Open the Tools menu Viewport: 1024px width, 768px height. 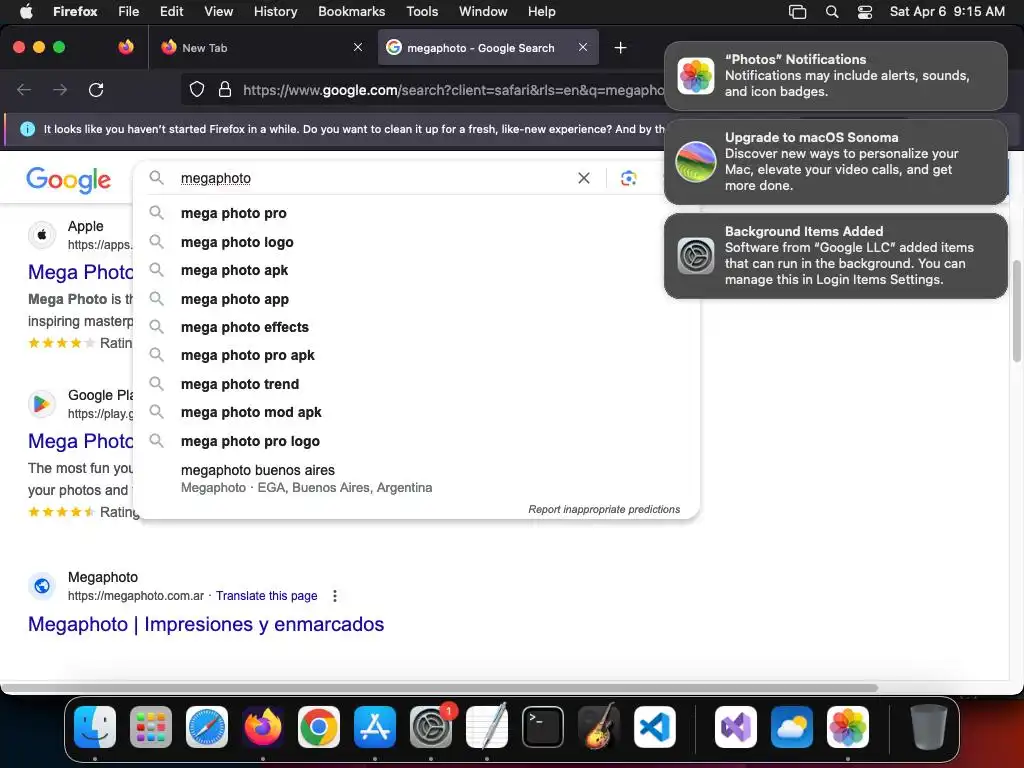[x=422, y=11]
